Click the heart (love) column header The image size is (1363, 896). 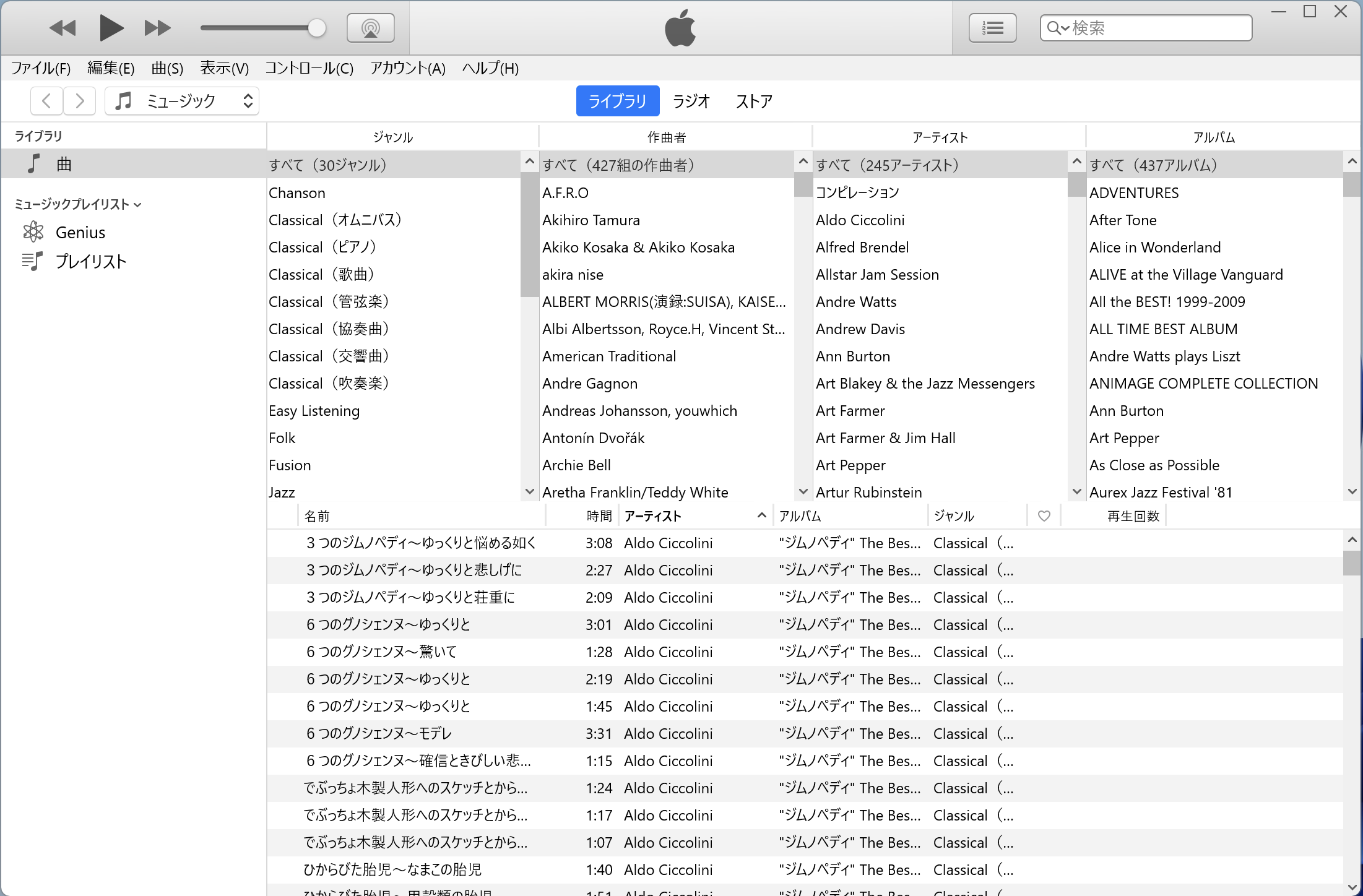(1044, 516)
